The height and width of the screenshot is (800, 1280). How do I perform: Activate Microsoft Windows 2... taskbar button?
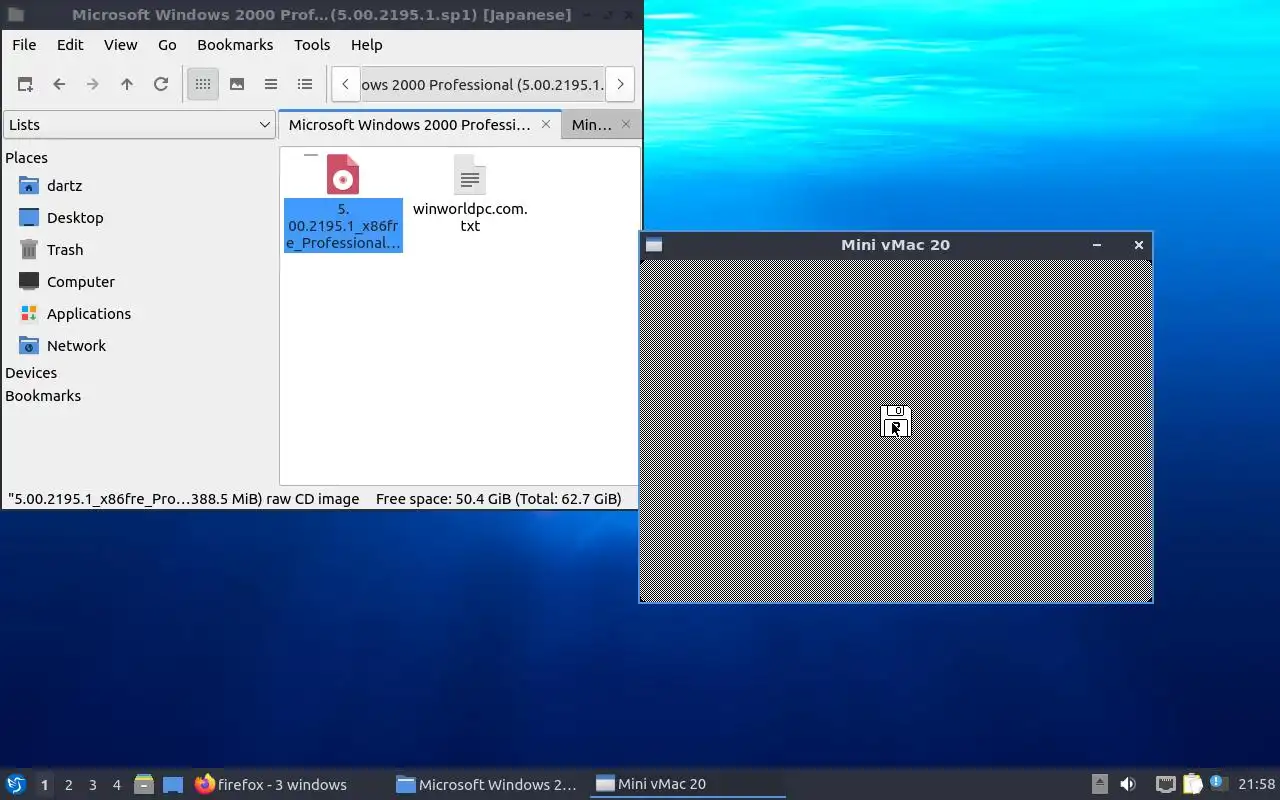pyautogui.click(x=487, y=784)
